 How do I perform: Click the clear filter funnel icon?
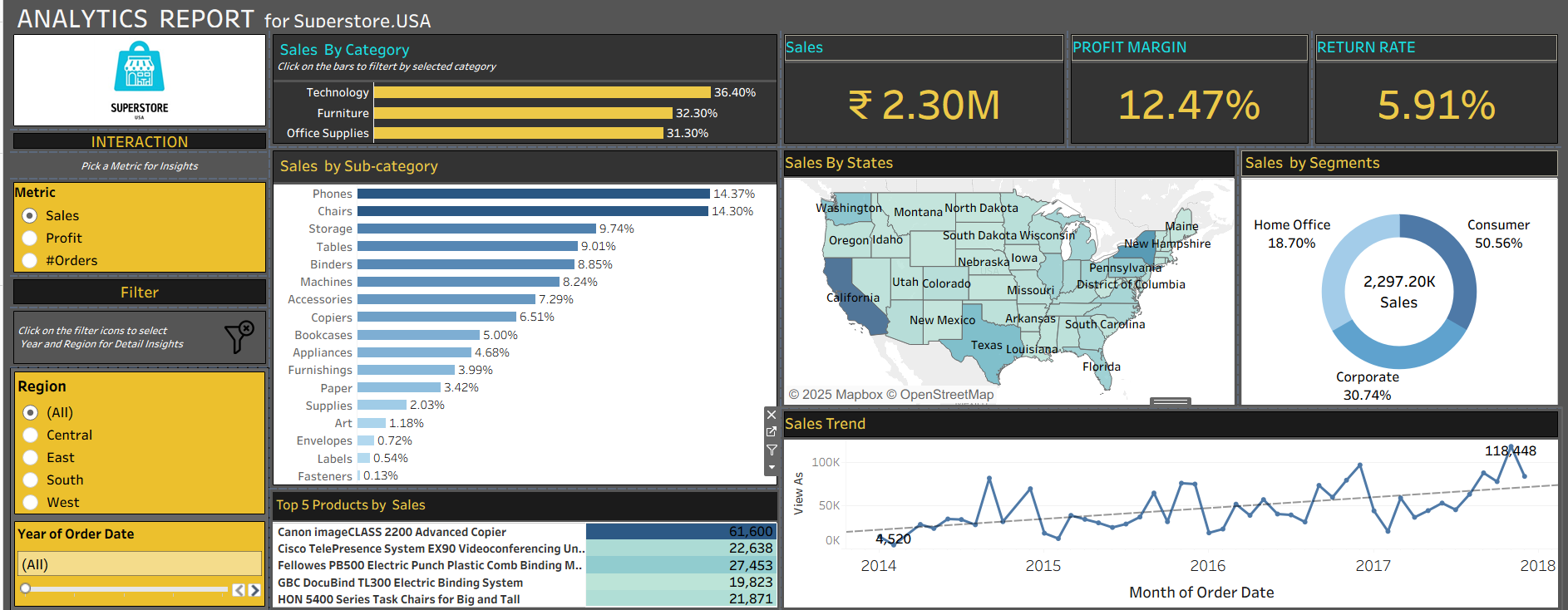coord(239,337)
